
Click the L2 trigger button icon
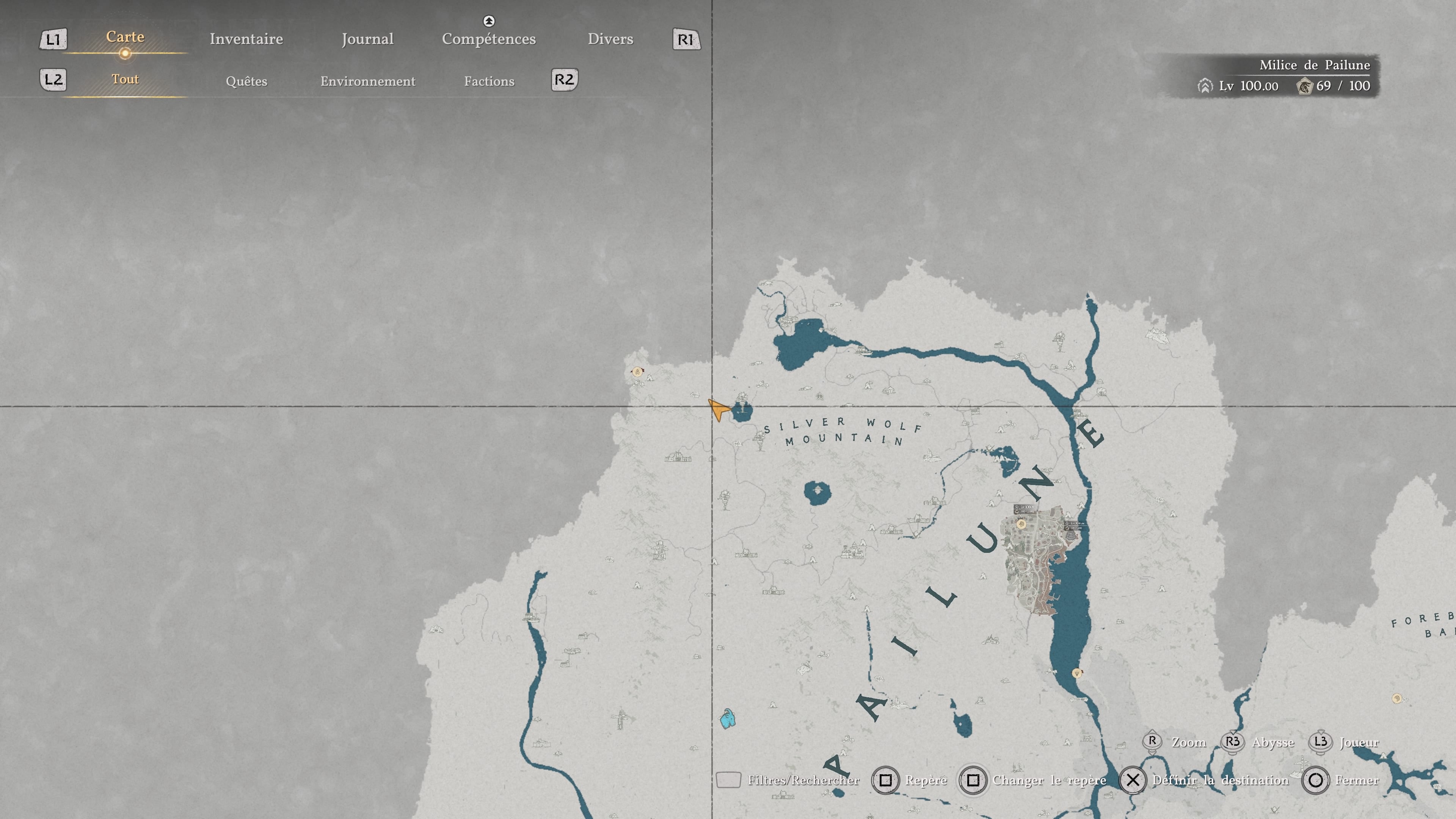click(53, 80)
